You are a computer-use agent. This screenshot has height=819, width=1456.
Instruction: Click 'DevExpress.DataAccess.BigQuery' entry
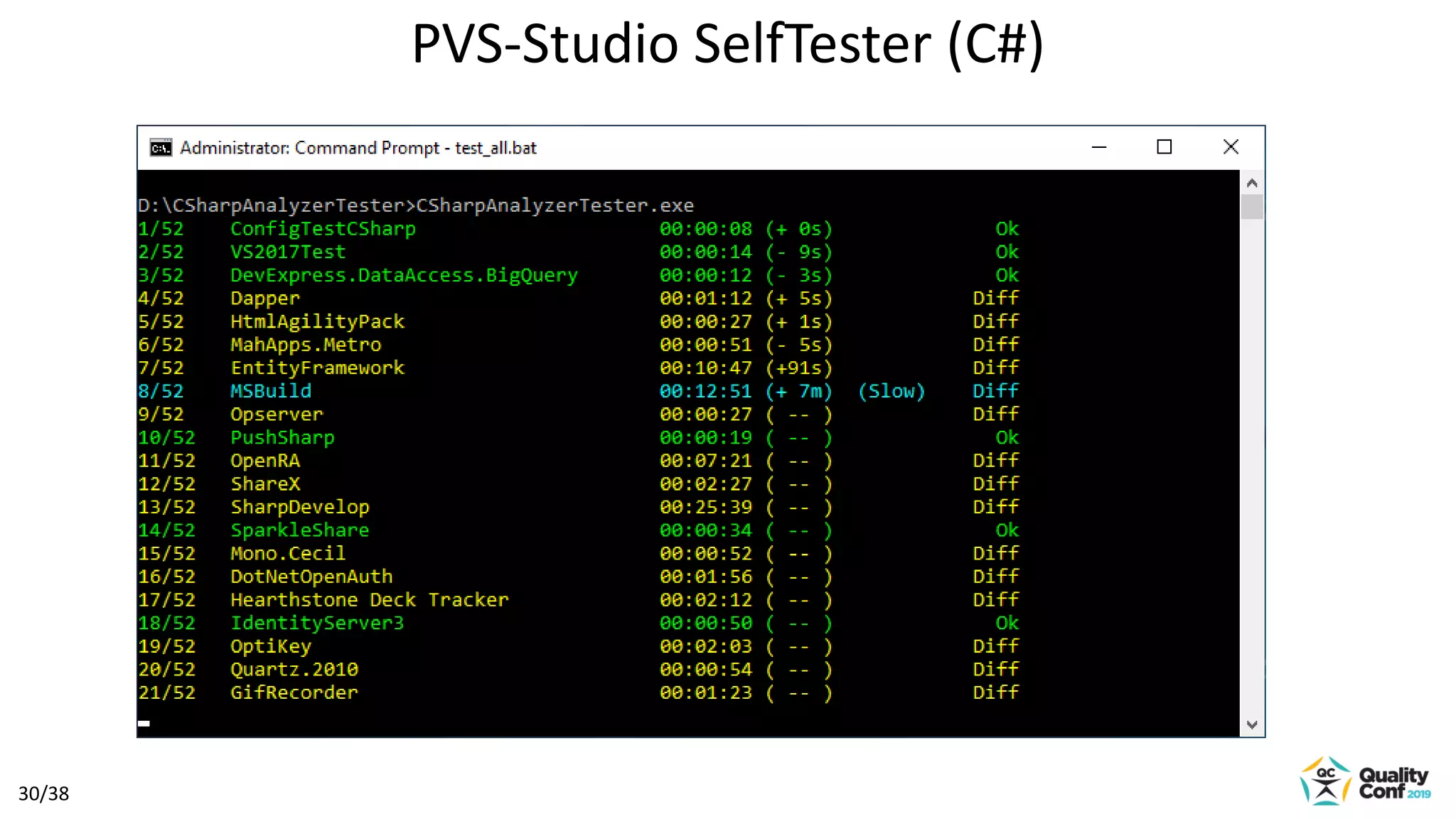pos(404,275)
